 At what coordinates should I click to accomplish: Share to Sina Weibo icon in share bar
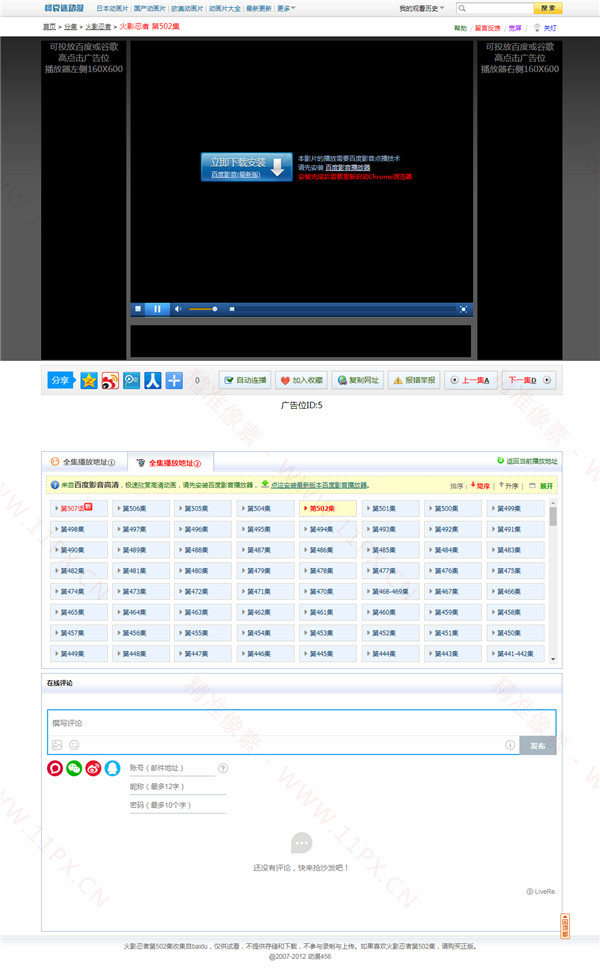click(110, 380)
